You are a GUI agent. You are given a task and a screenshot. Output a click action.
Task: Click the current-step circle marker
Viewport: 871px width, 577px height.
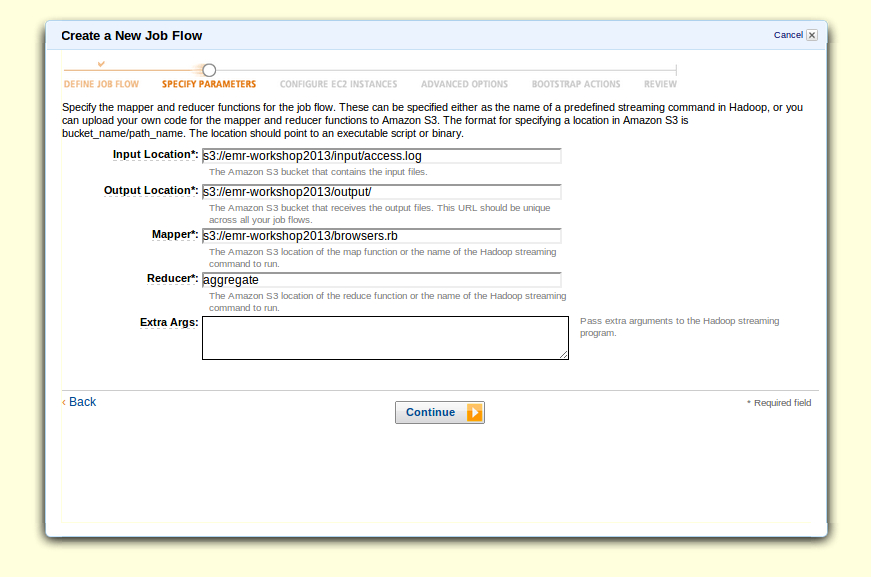(209, 70)
